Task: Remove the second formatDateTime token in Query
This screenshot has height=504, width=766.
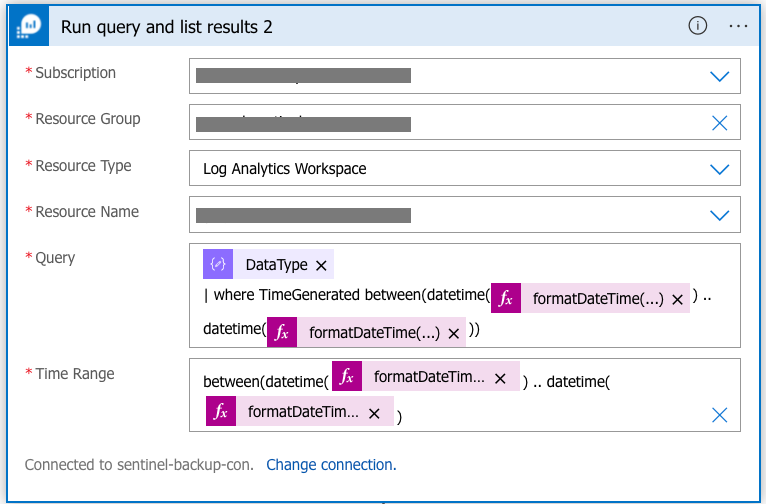Action: 453,334
